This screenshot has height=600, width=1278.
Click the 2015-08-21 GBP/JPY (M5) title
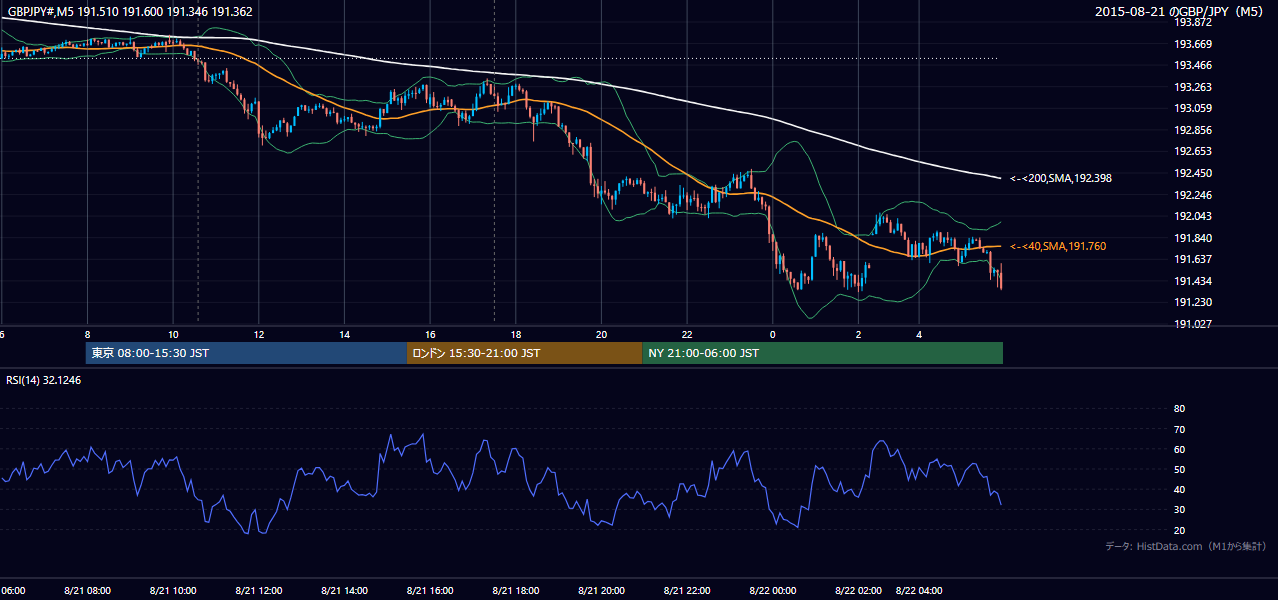tap(1181, 12)
